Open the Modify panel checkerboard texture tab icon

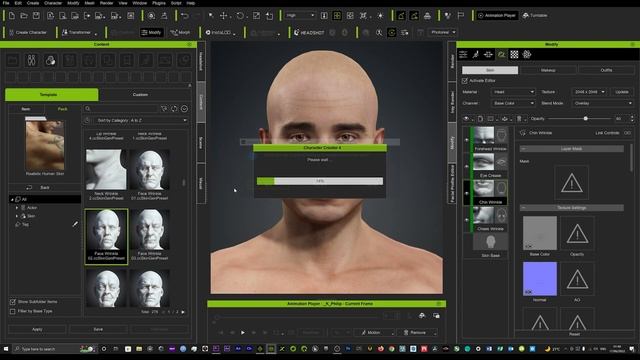514,54
